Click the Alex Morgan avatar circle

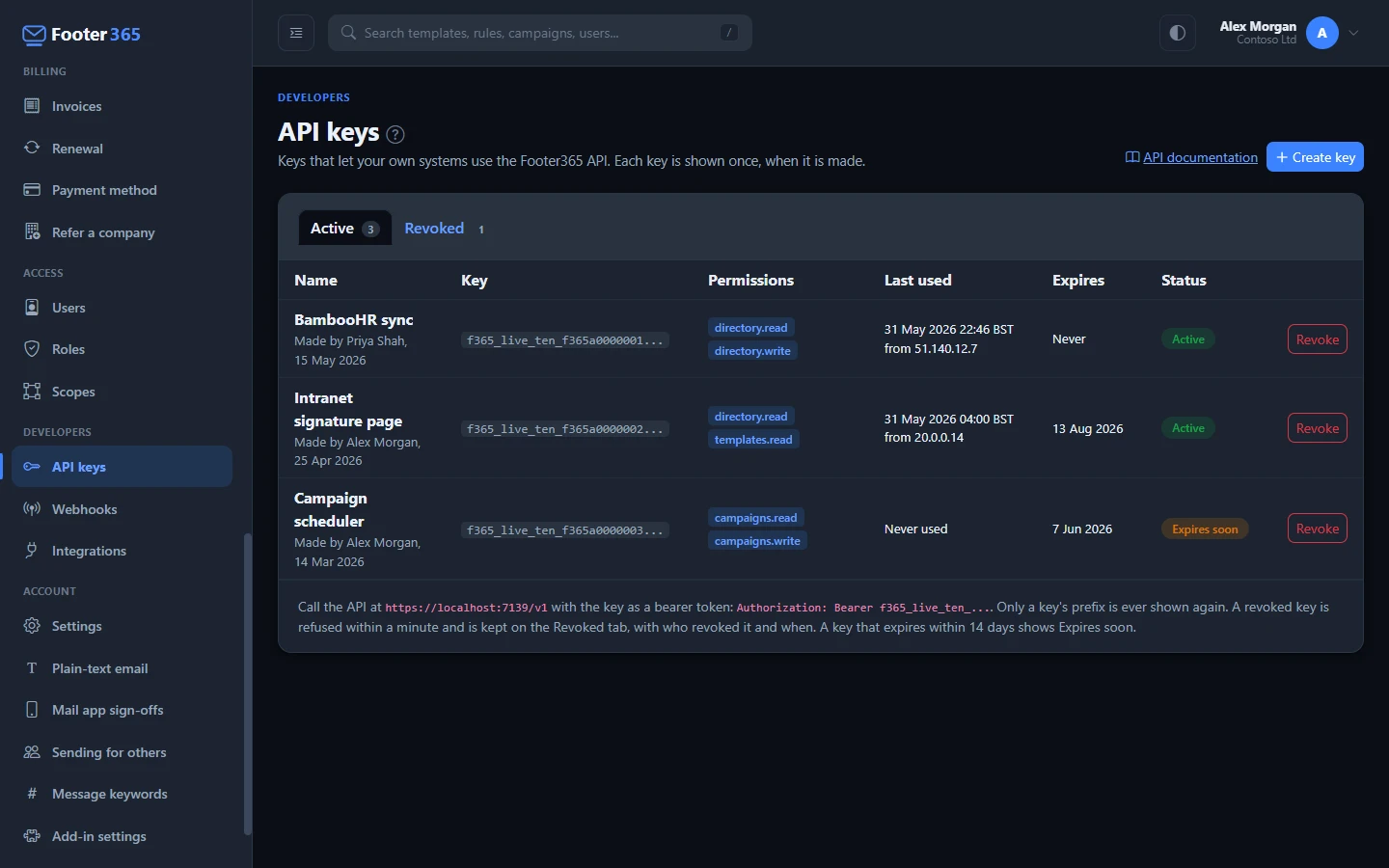pos(1322,33)
